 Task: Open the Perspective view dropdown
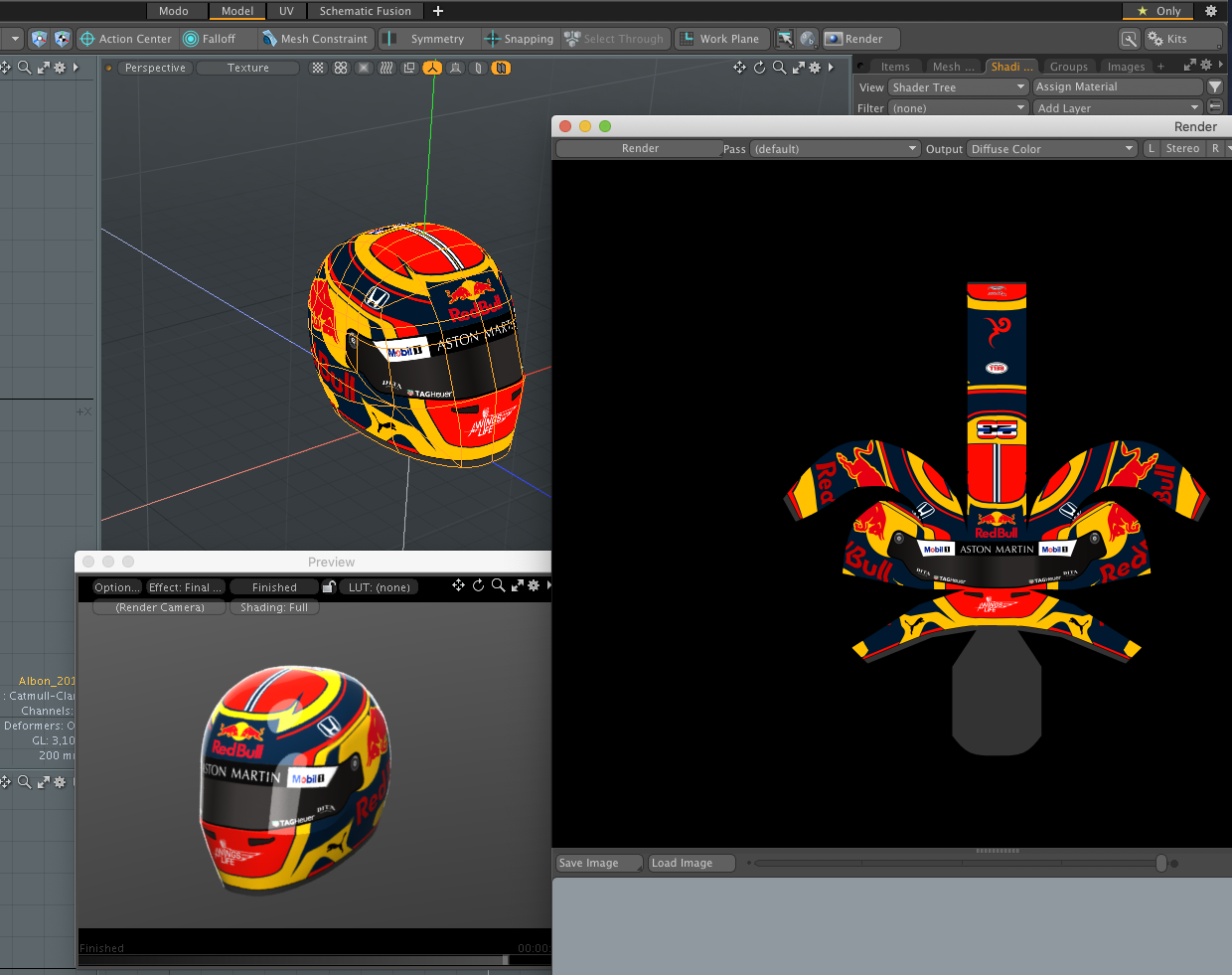[155, 68]
